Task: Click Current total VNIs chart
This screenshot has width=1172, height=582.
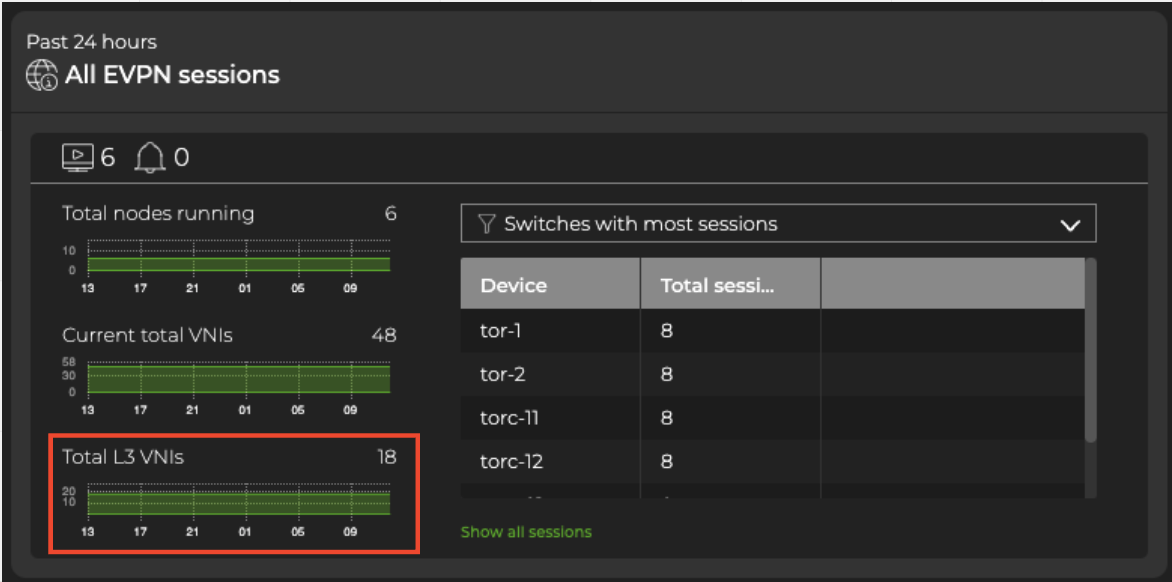Action: [238, 379]
